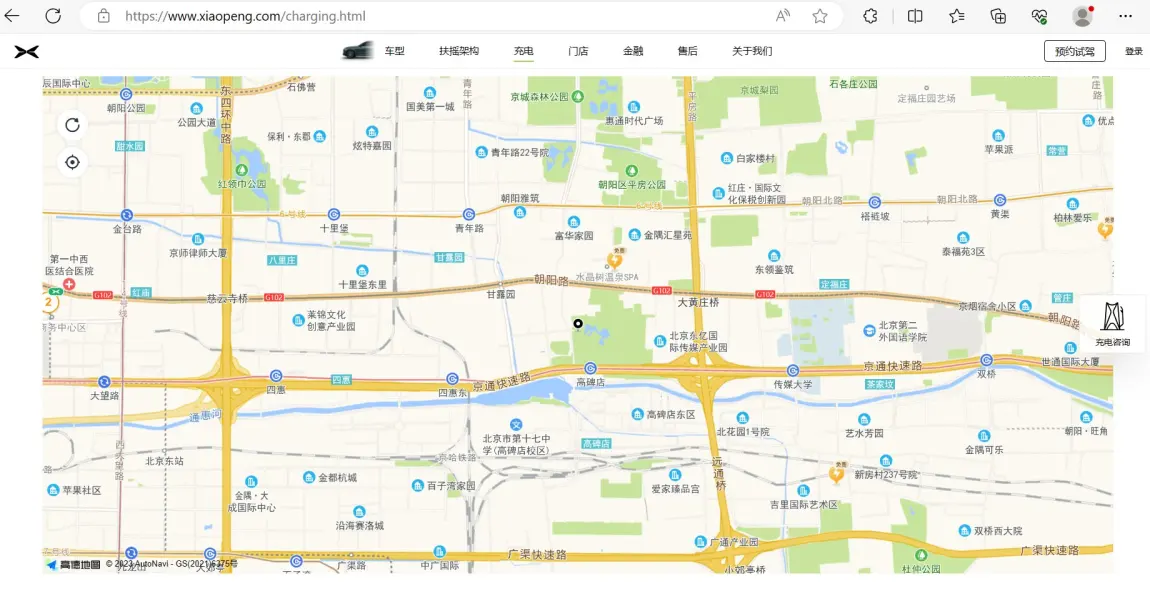Screen dimensions: 1150x591
Task: Select charging station marker near 柏林爱乐
Action: point(1105,230)
